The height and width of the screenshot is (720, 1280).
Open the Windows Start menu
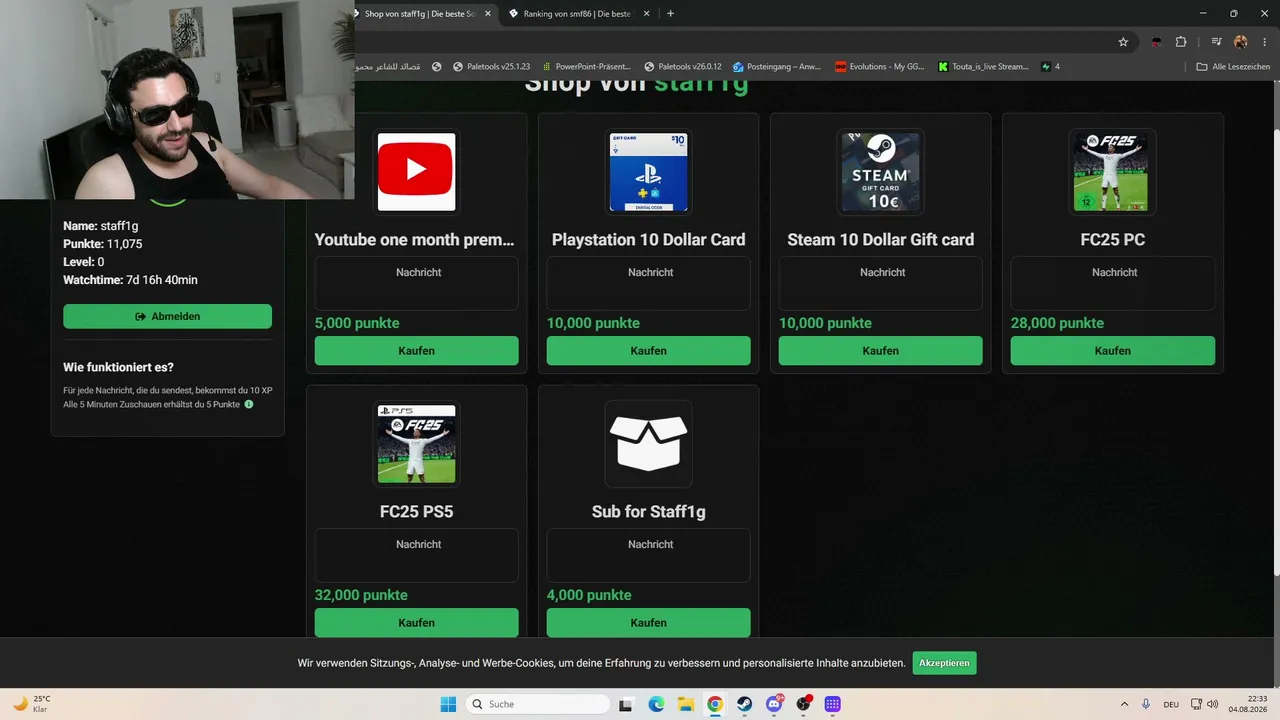coord(448,704)
